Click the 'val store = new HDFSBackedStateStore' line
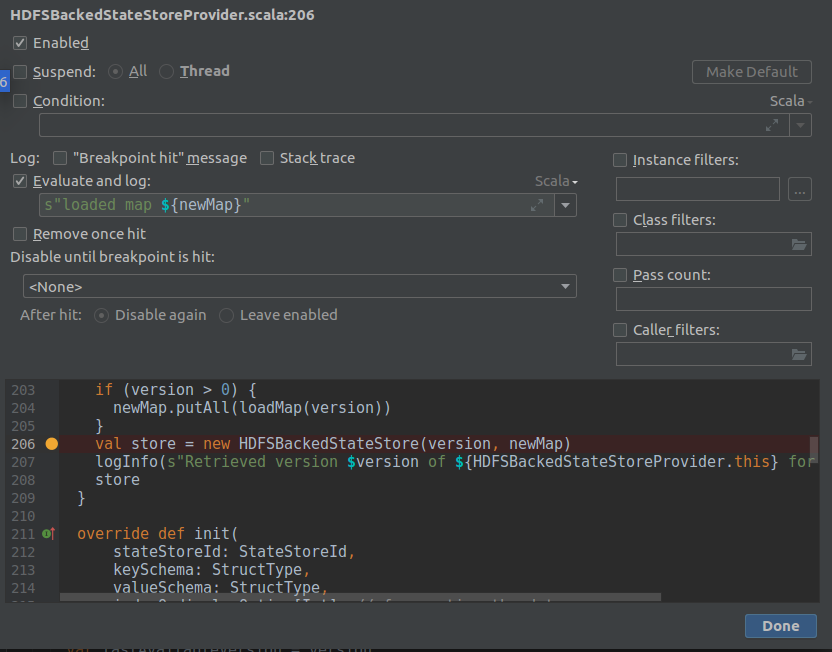 [333, 444]
